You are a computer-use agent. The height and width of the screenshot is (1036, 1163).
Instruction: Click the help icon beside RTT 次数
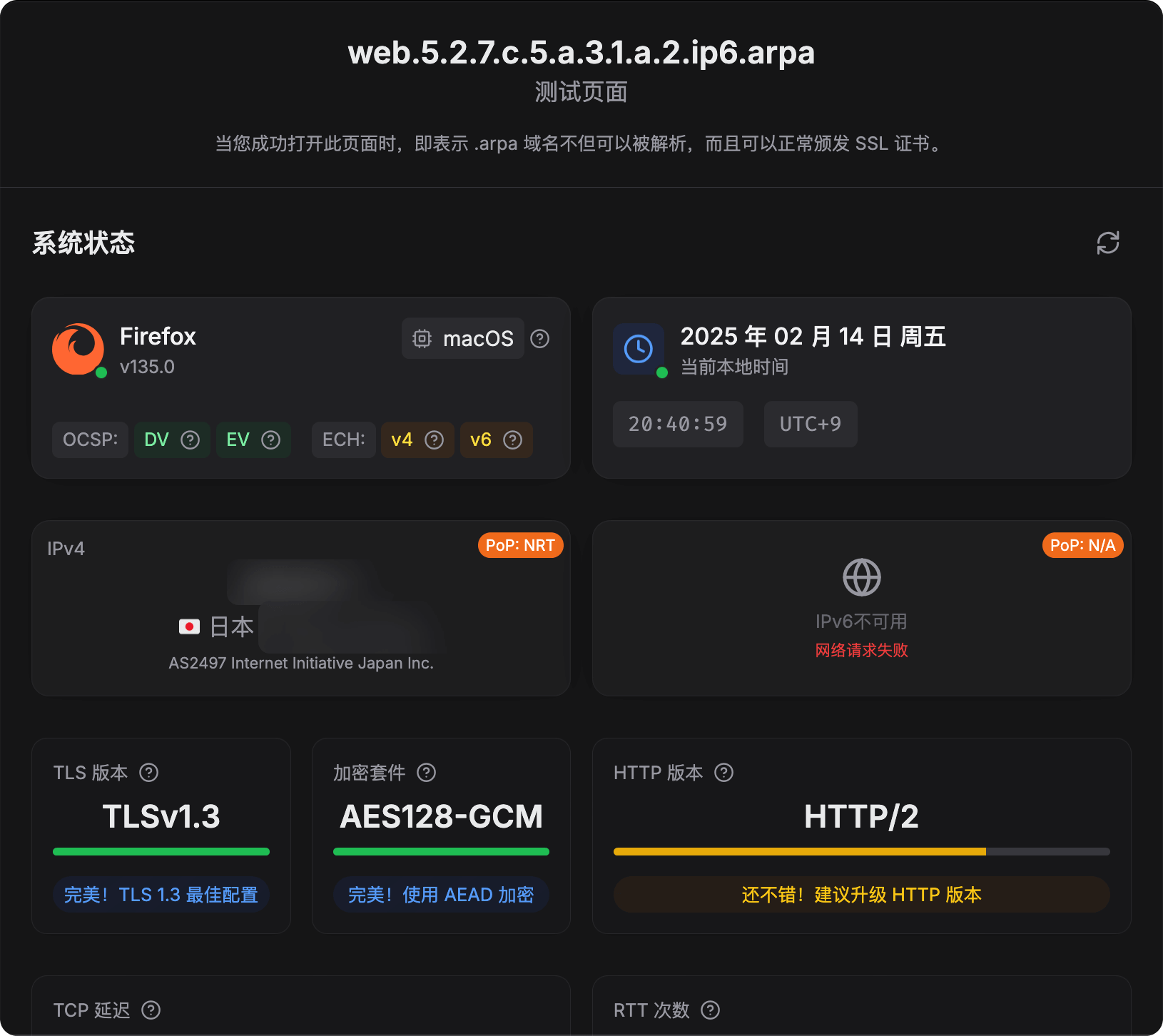[711, 1010]
